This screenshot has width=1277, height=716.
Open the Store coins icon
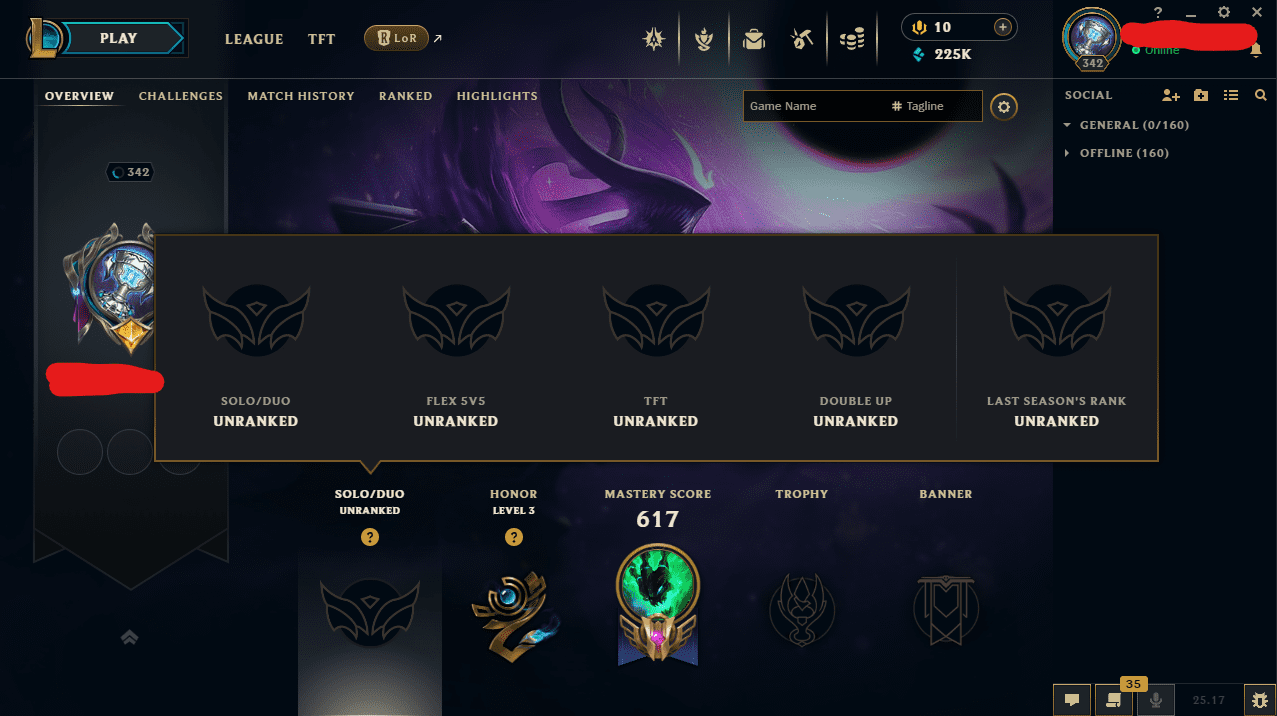(852, 39)
